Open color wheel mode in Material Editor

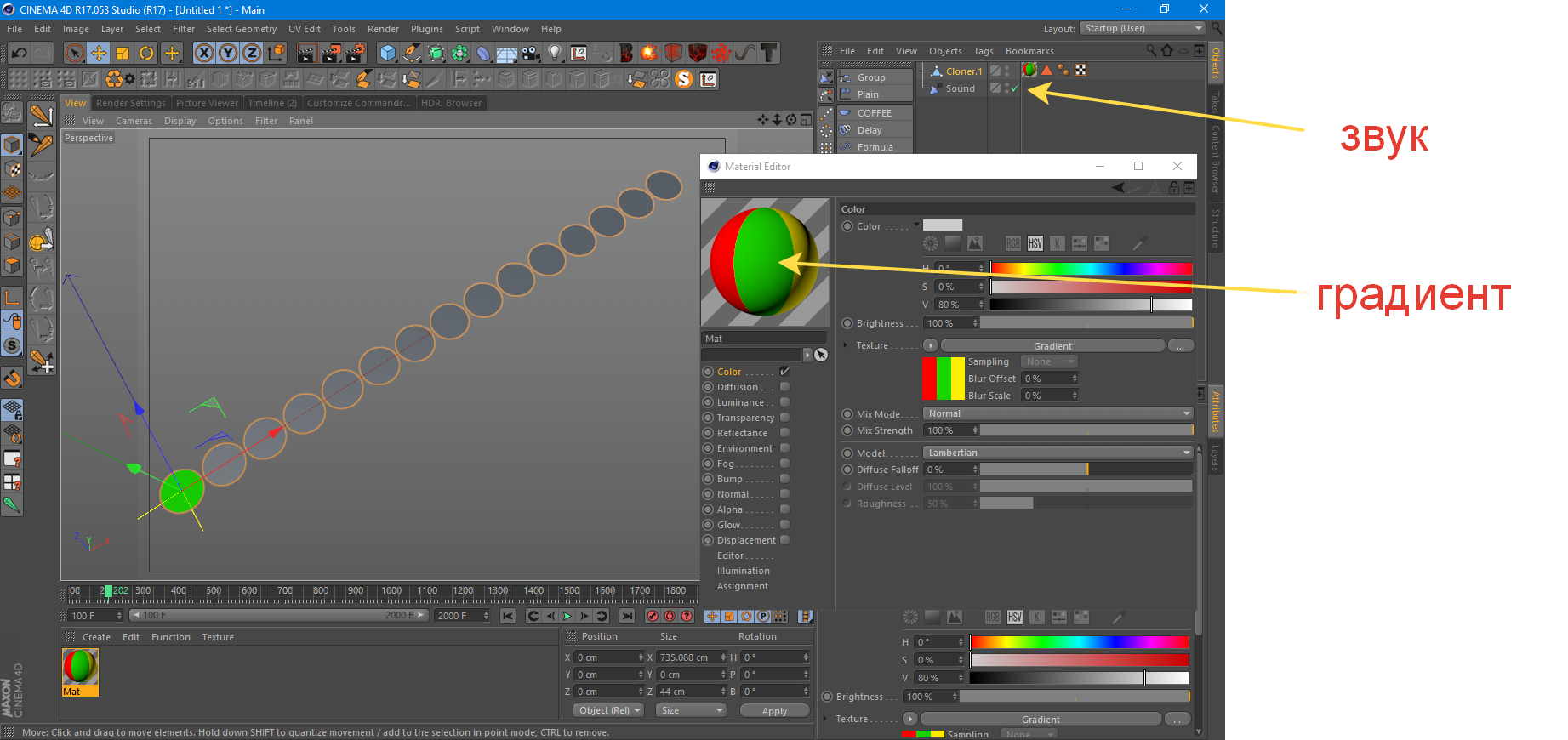[931, 243]
